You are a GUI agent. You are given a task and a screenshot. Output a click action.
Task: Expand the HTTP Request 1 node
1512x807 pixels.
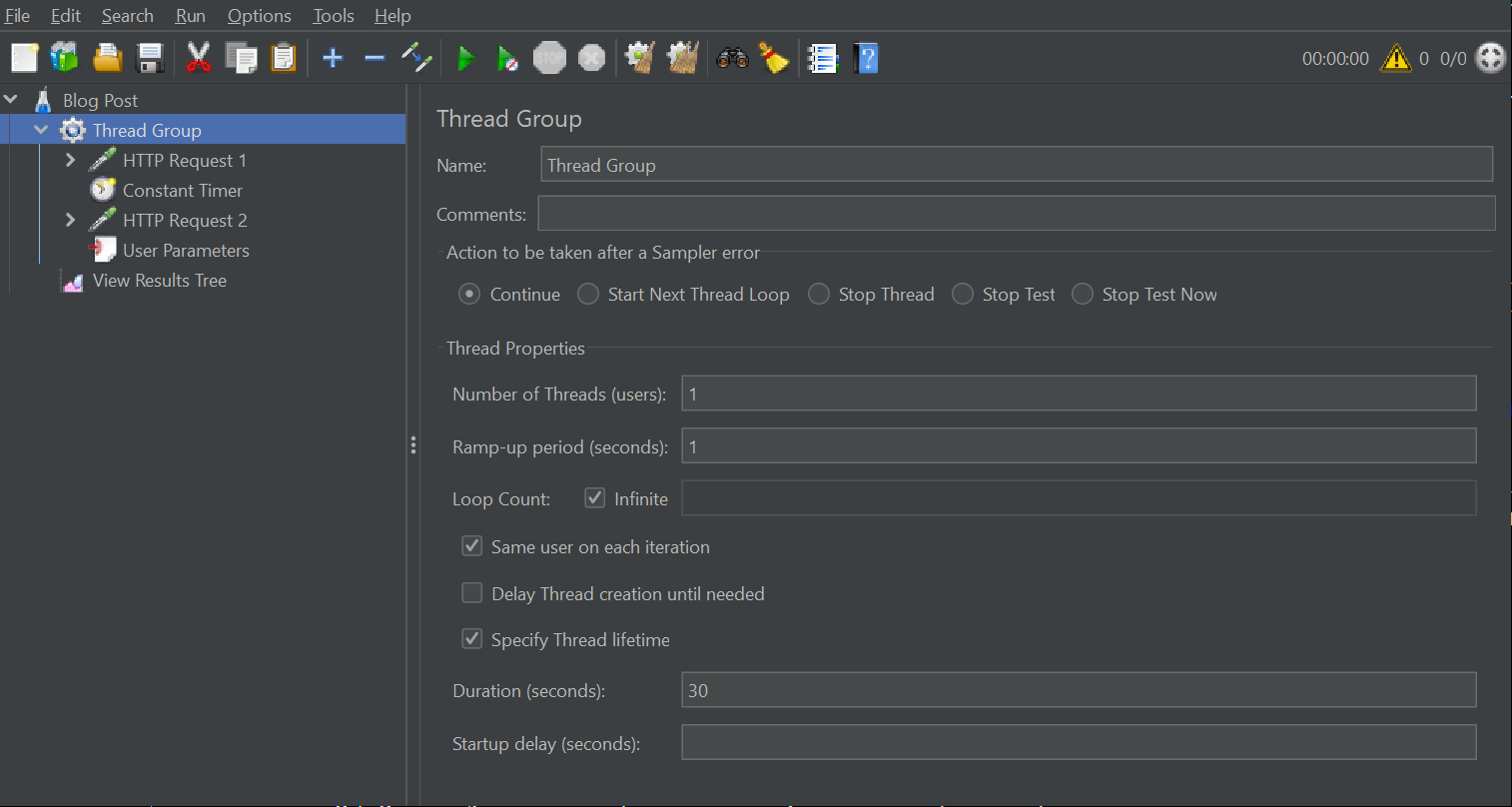70,160
